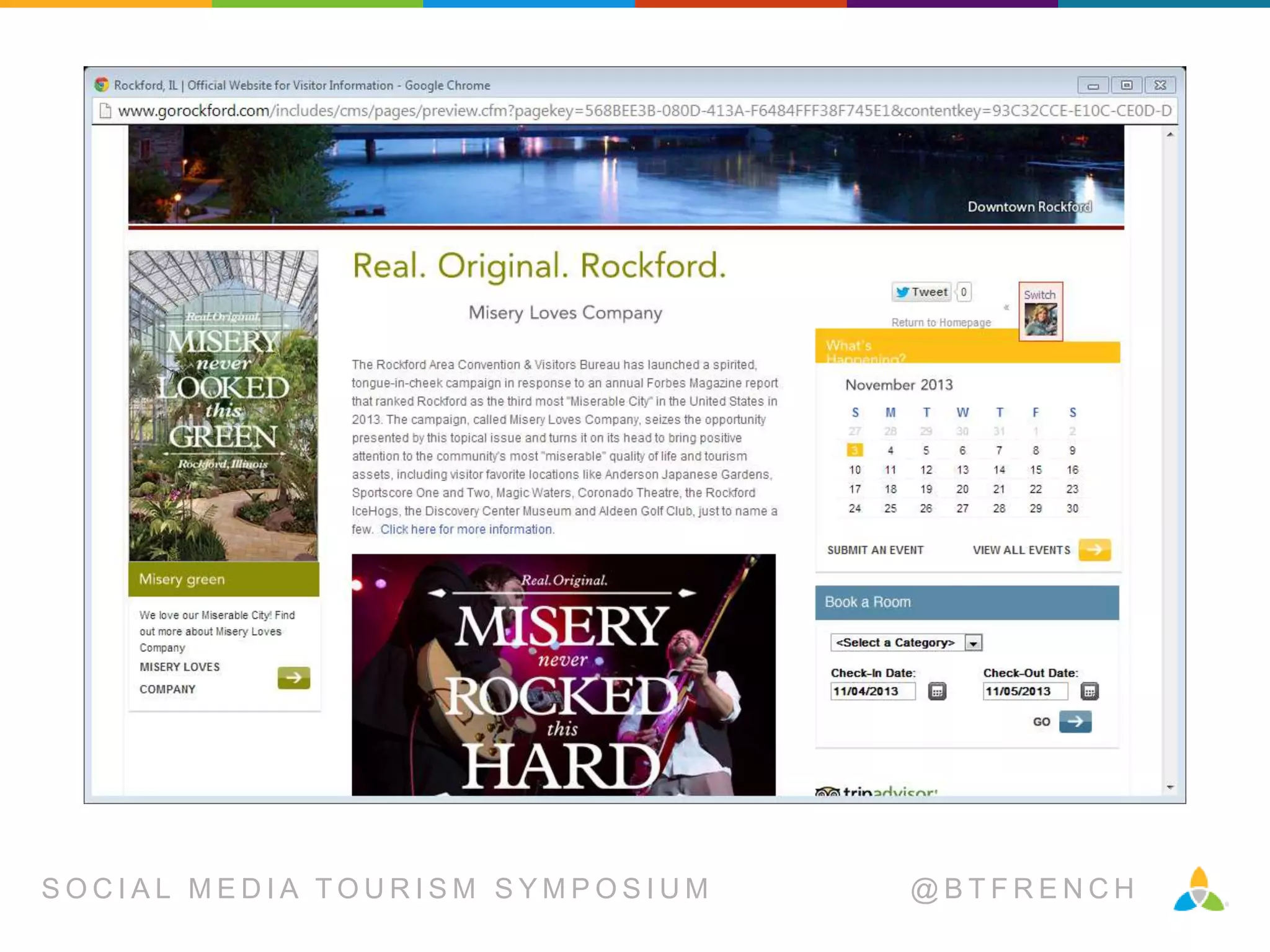Click the scrollbar down arrow

tap(1170, 787)
